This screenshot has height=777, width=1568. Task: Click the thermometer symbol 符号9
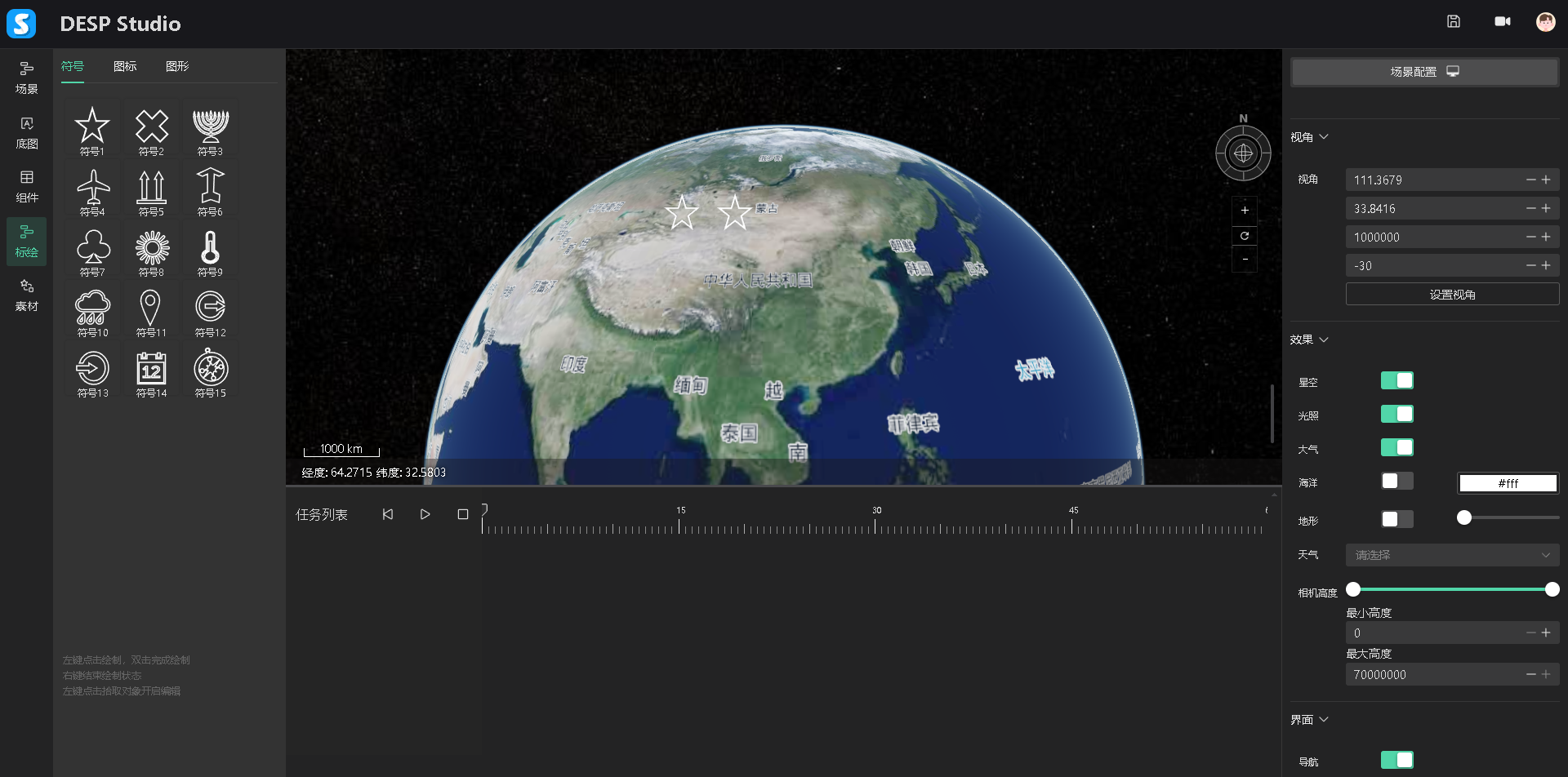tap(210, 251)
